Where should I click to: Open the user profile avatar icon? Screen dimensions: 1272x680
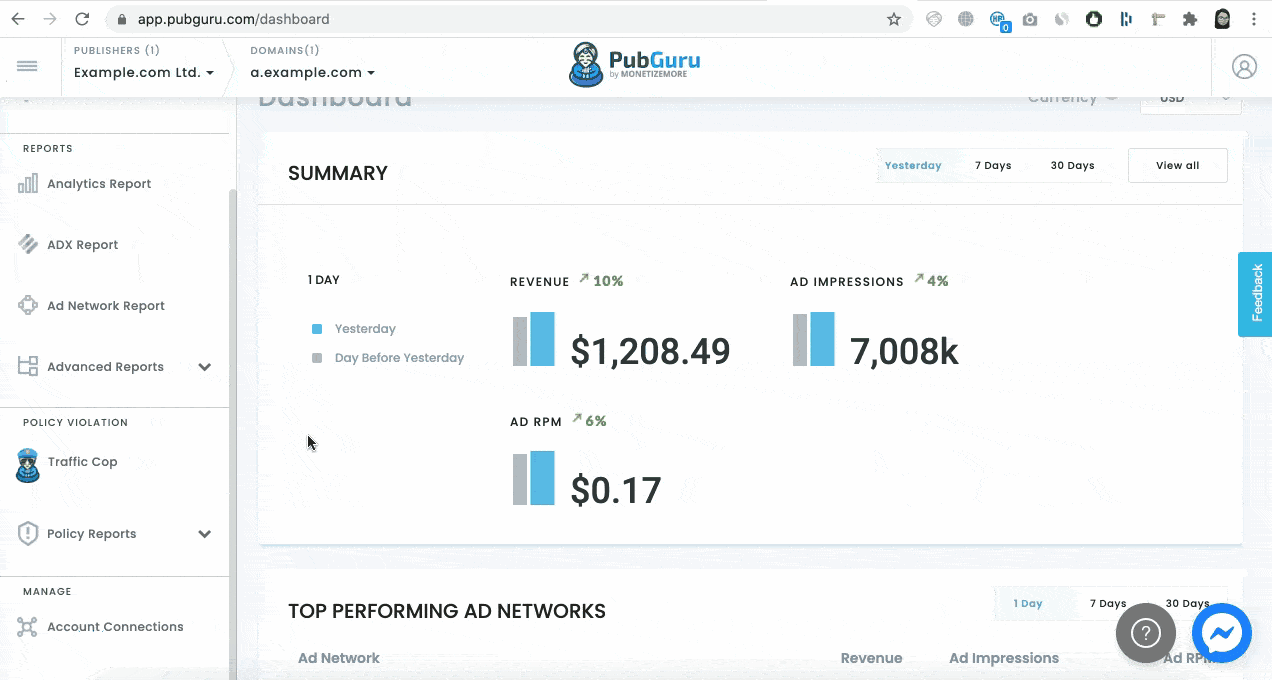click(x=1244, y=67)
